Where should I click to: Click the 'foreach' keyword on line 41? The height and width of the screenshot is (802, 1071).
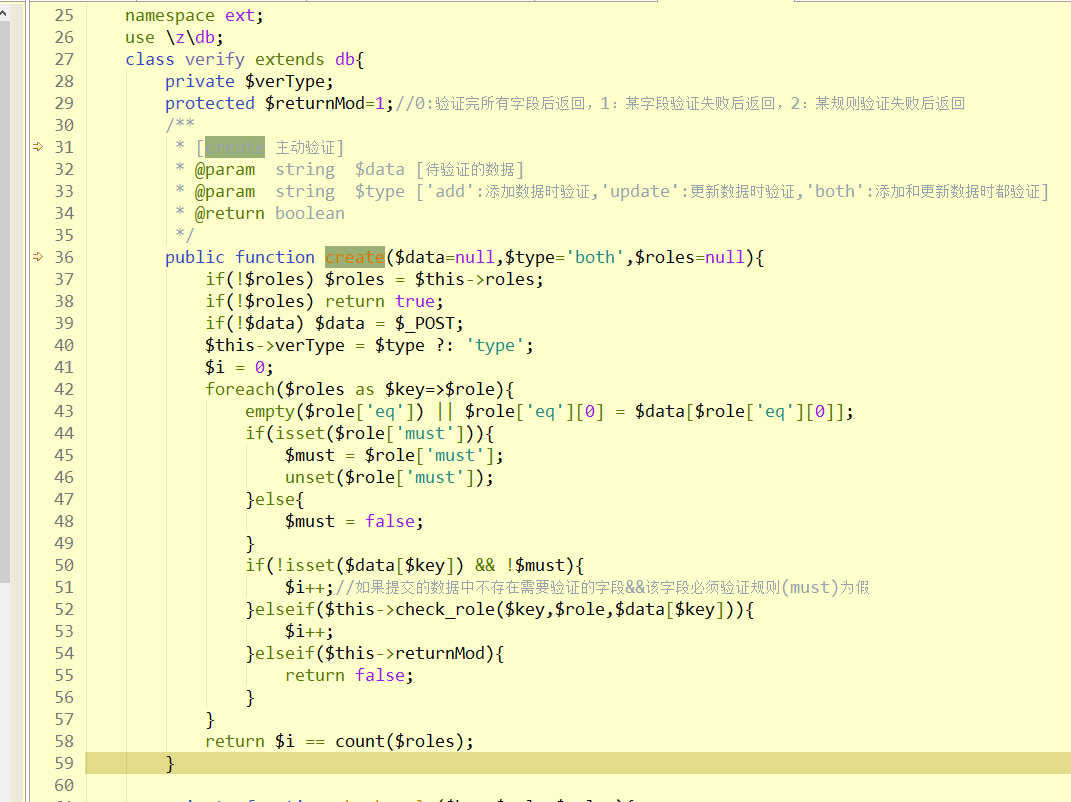[240, 389]
